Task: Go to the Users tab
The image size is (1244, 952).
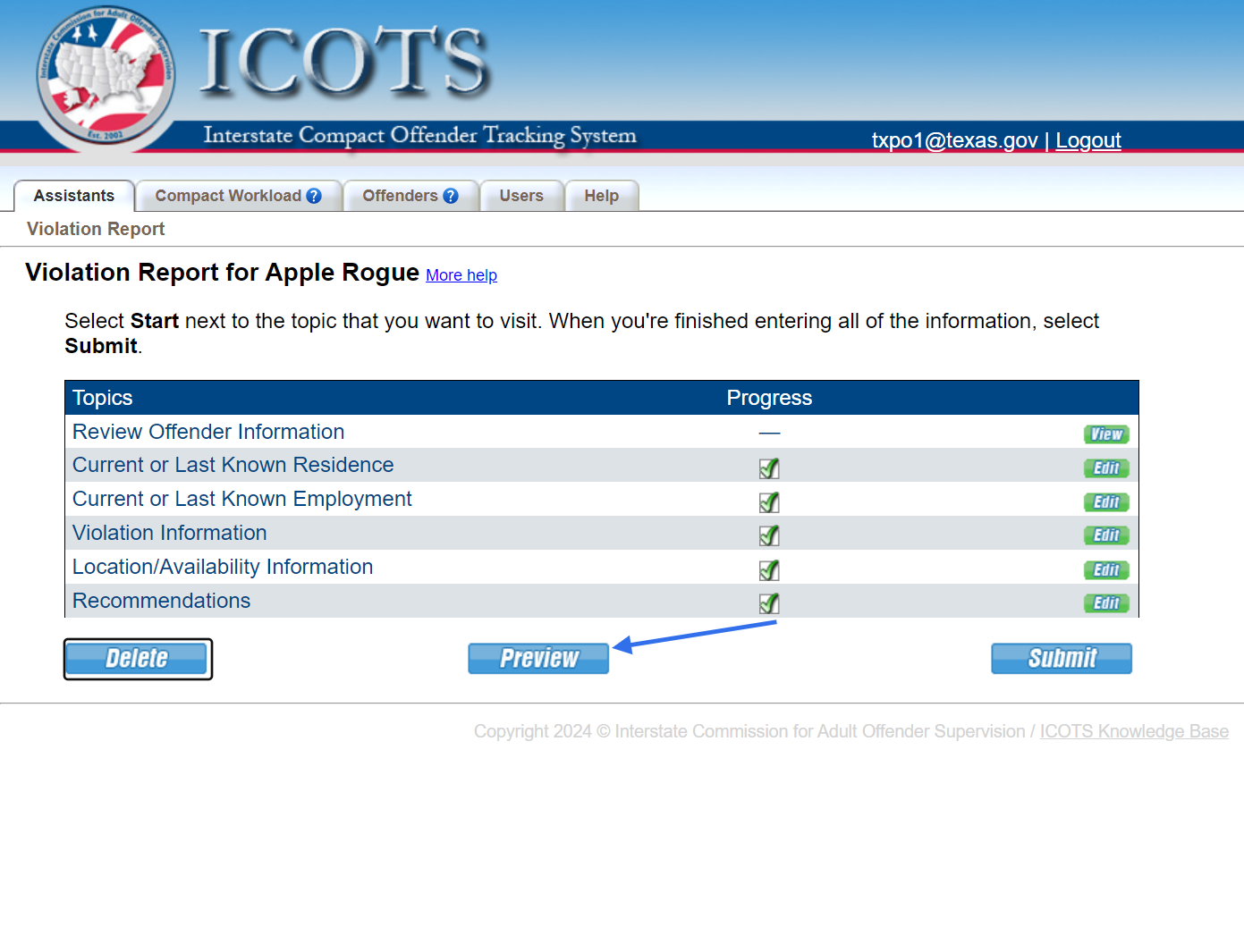Action: click(x=521, y=196)
